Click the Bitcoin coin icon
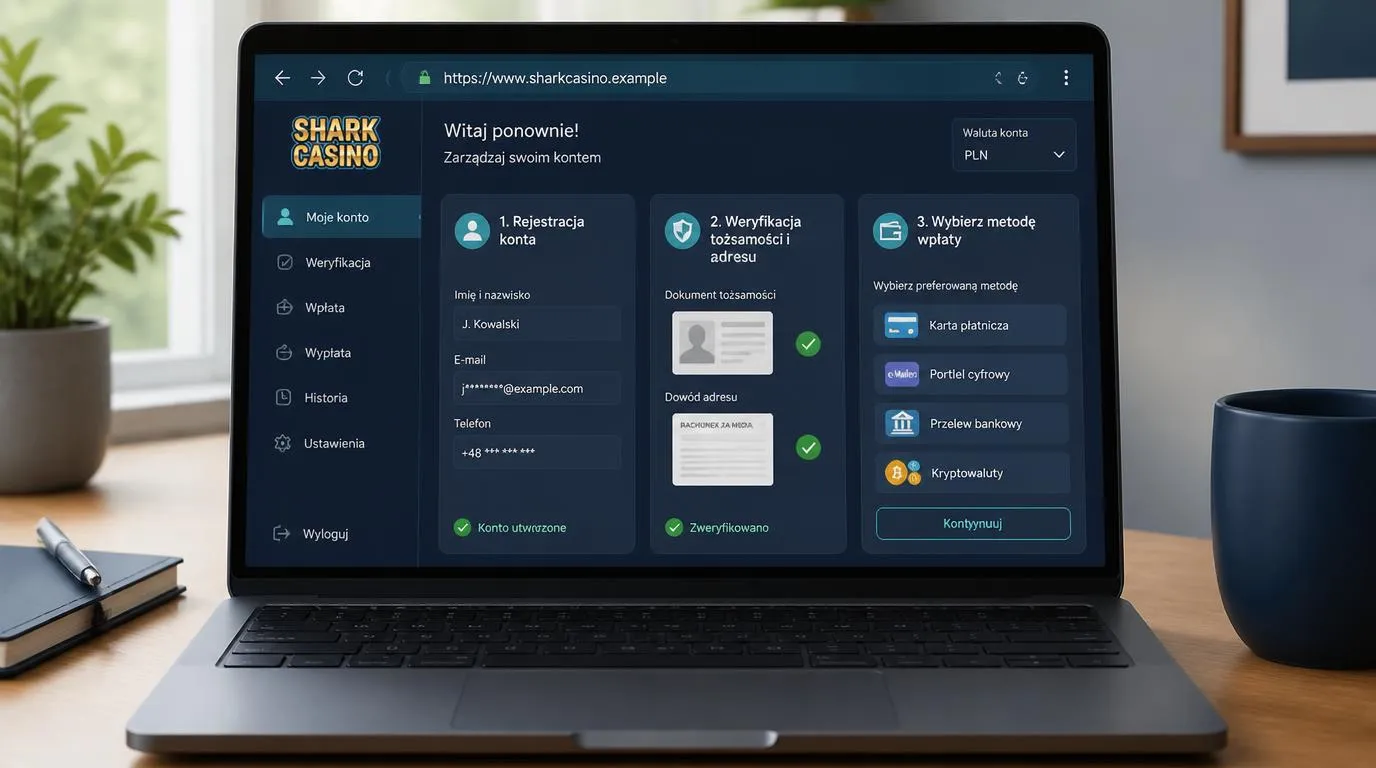This screenshot has width=1376, height=768. (897, 471)
